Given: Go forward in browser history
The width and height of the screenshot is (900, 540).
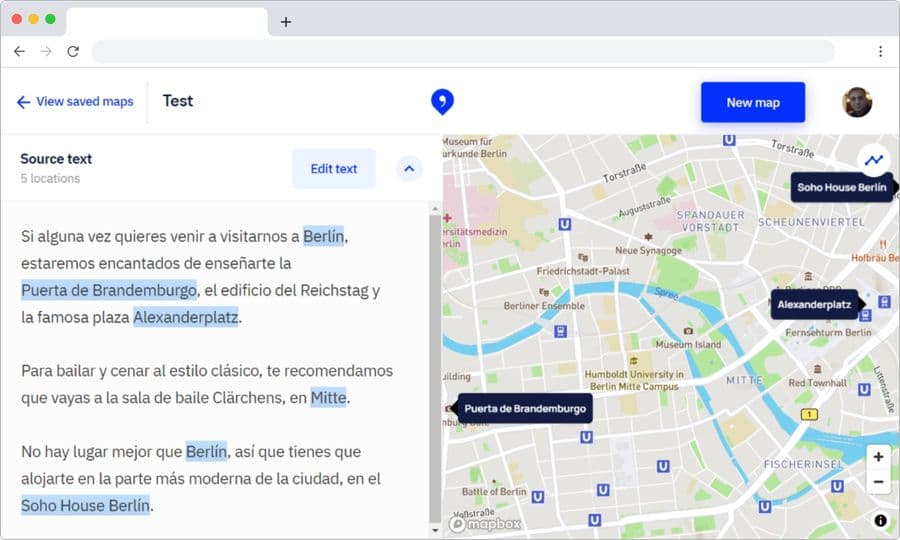Looking at the screenshot, I should (46, 51).
